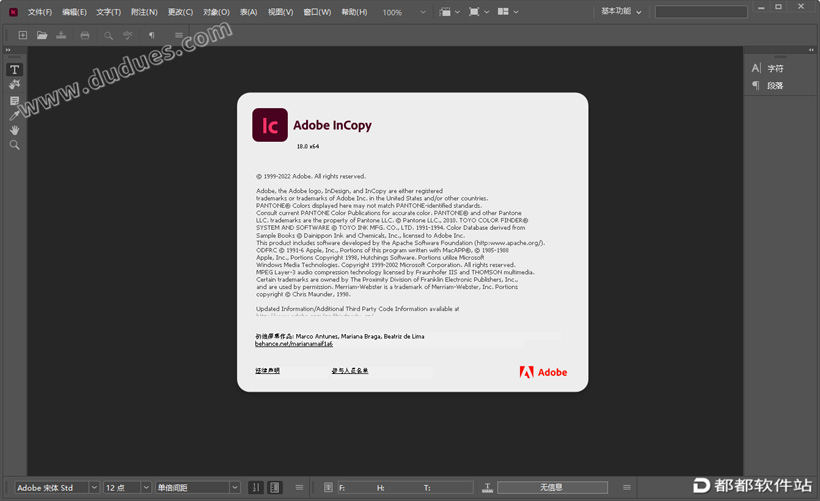Click the InCopy app icon in title bar
This screenshot has height=501, width=820.
tap(14, 12)
